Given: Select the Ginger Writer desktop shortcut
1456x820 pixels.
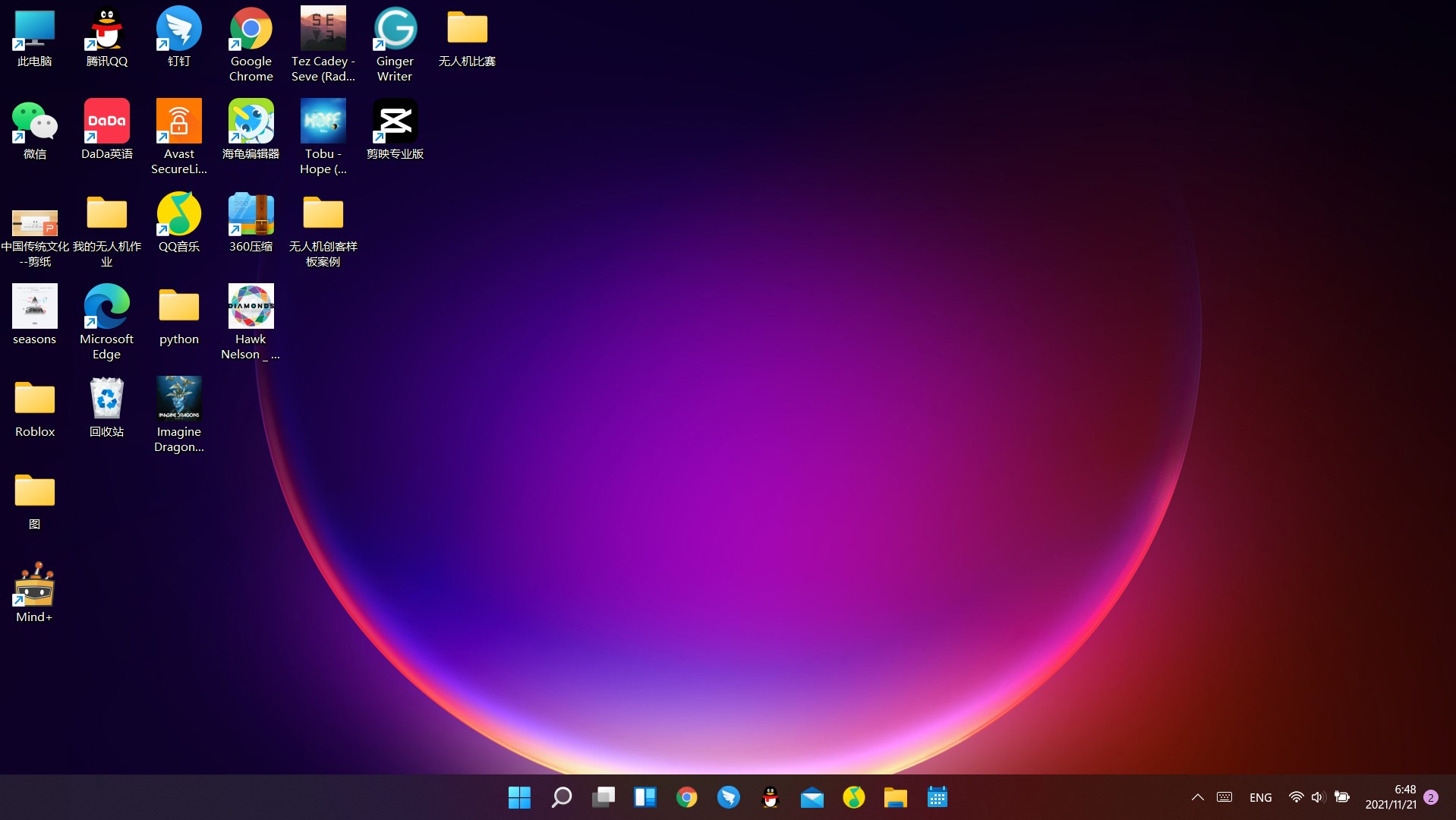Looking at the screenshot, I should click(396, 45).
